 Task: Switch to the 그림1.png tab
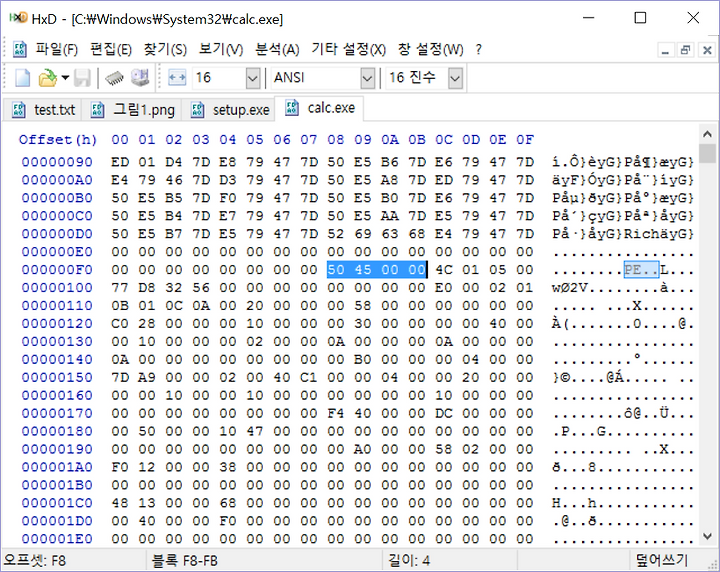pyautogui.click(x=132, y=110)
